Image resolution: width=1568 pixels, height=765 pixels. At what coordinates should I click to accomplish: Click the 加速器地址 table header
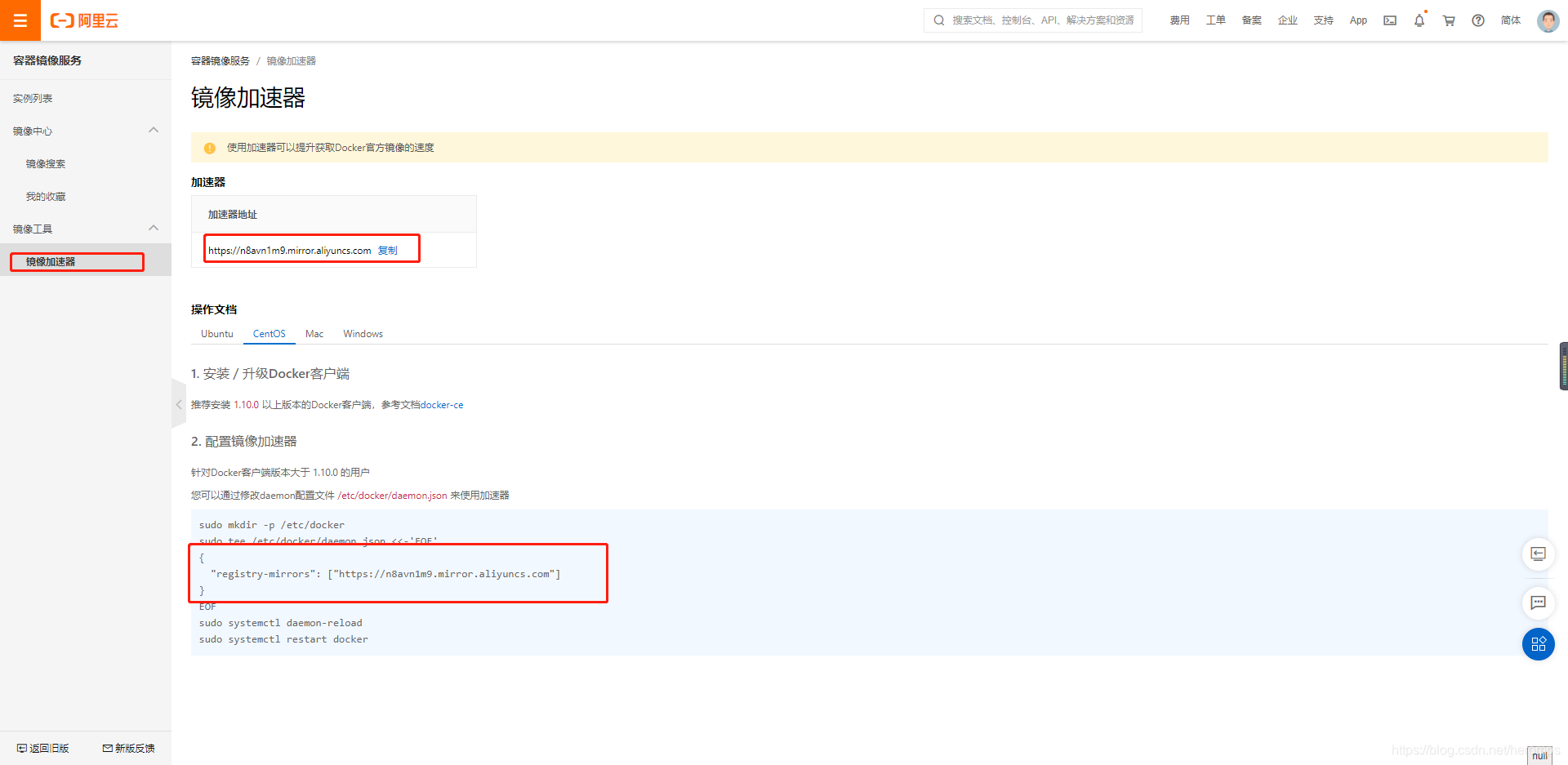[233, 215]
